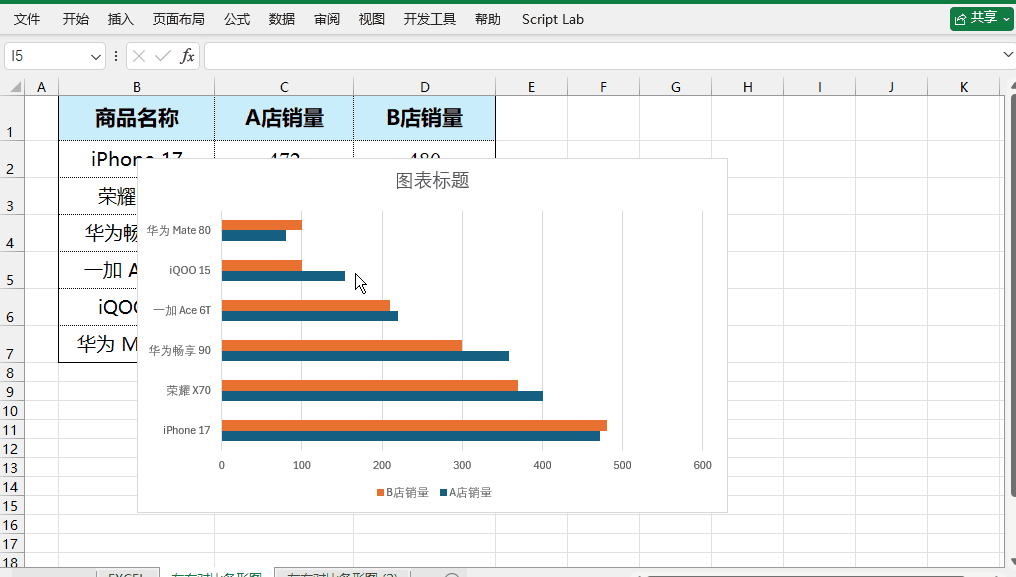Click the confirm checkmark icon in formula bar

[x=163, y=56]
